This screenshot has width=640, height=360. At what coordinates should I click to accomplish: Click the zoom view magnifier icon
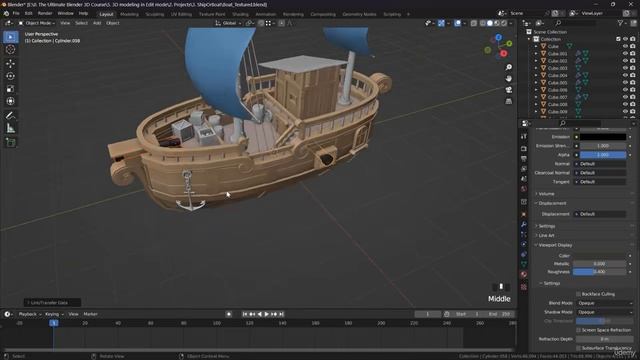[509, 67]
